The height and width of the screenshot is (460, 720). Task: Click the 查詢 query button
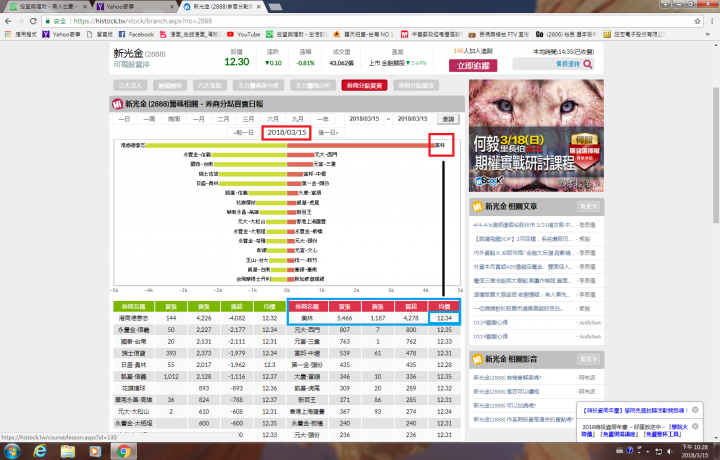(448, 119)
